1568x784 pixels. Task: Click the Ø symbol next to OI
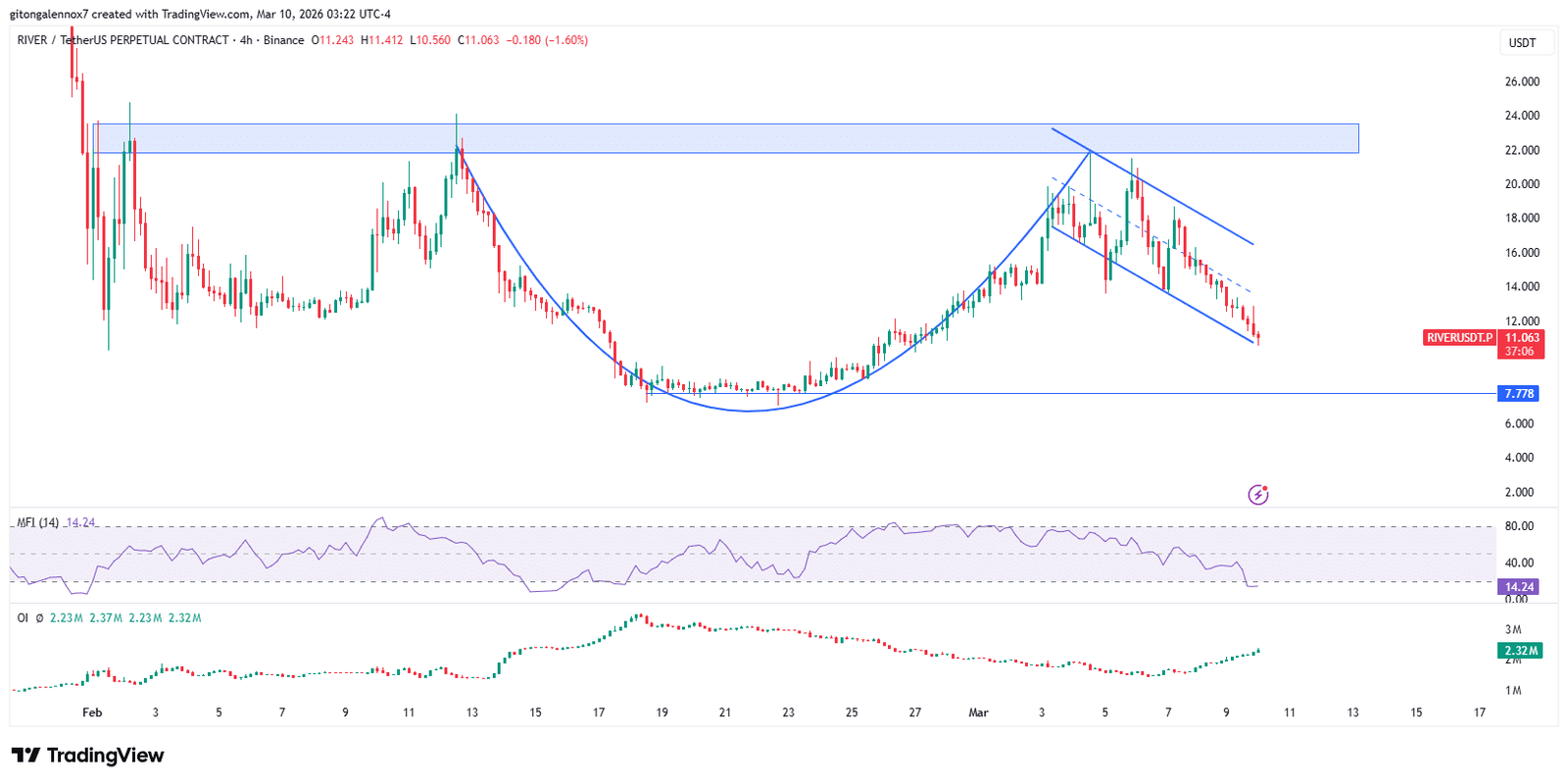click(x=39, y=618)
